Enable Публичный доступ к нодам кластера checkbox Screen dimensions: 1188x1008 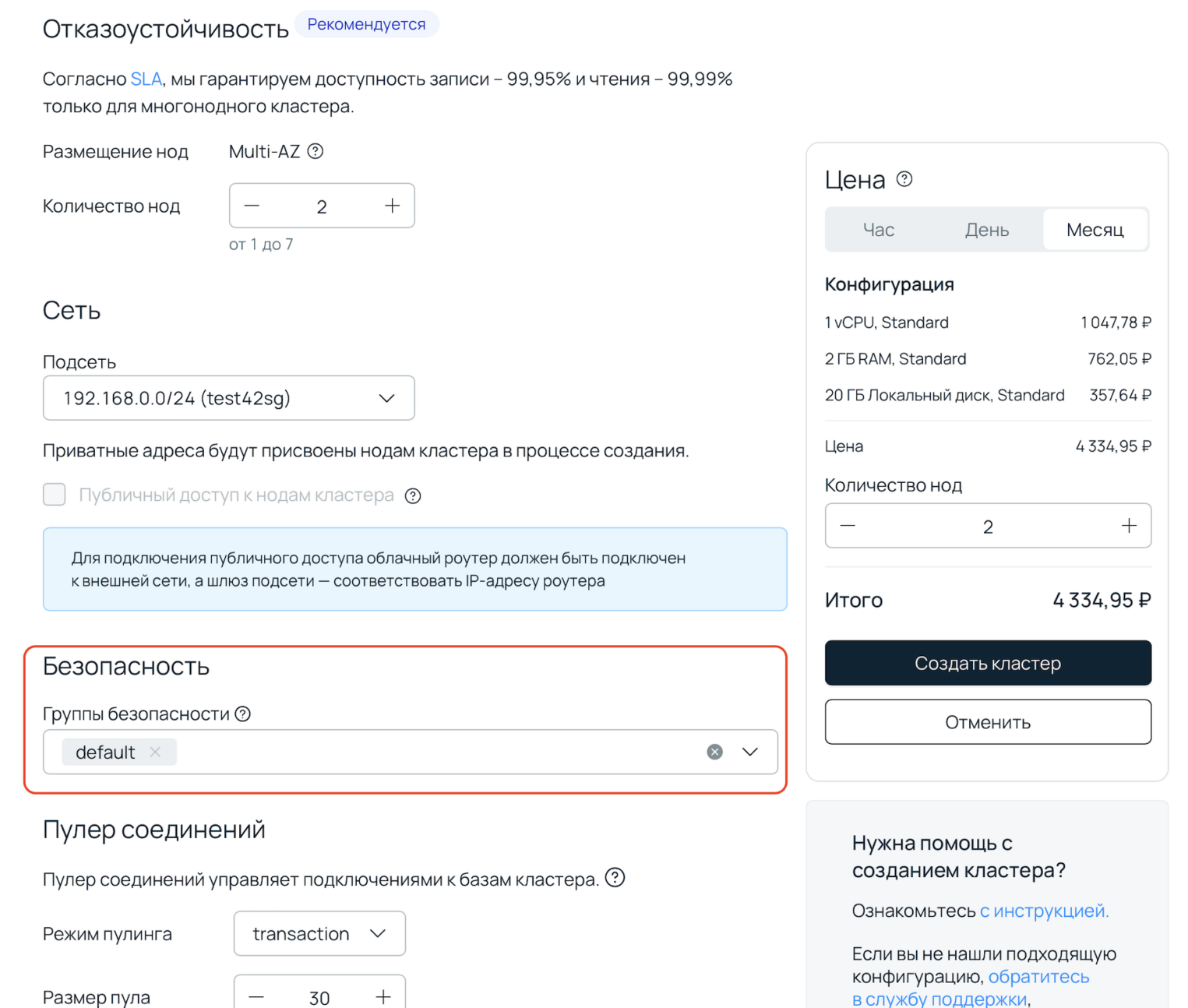(55, 495)
